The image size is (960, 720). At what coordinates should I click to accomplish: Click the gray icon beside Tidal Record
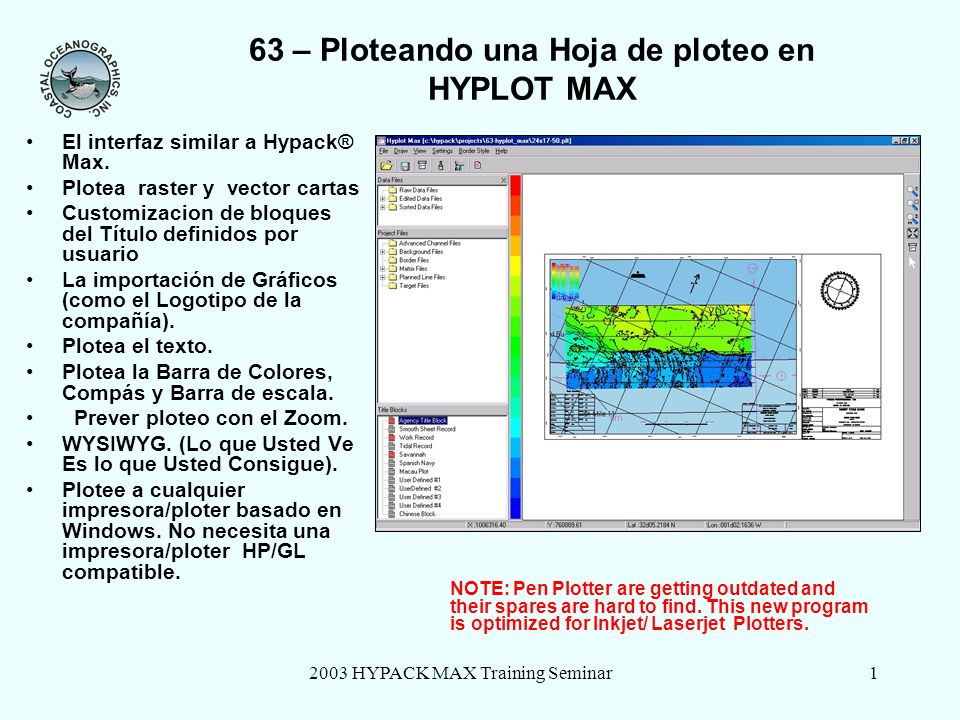(391, 446)
